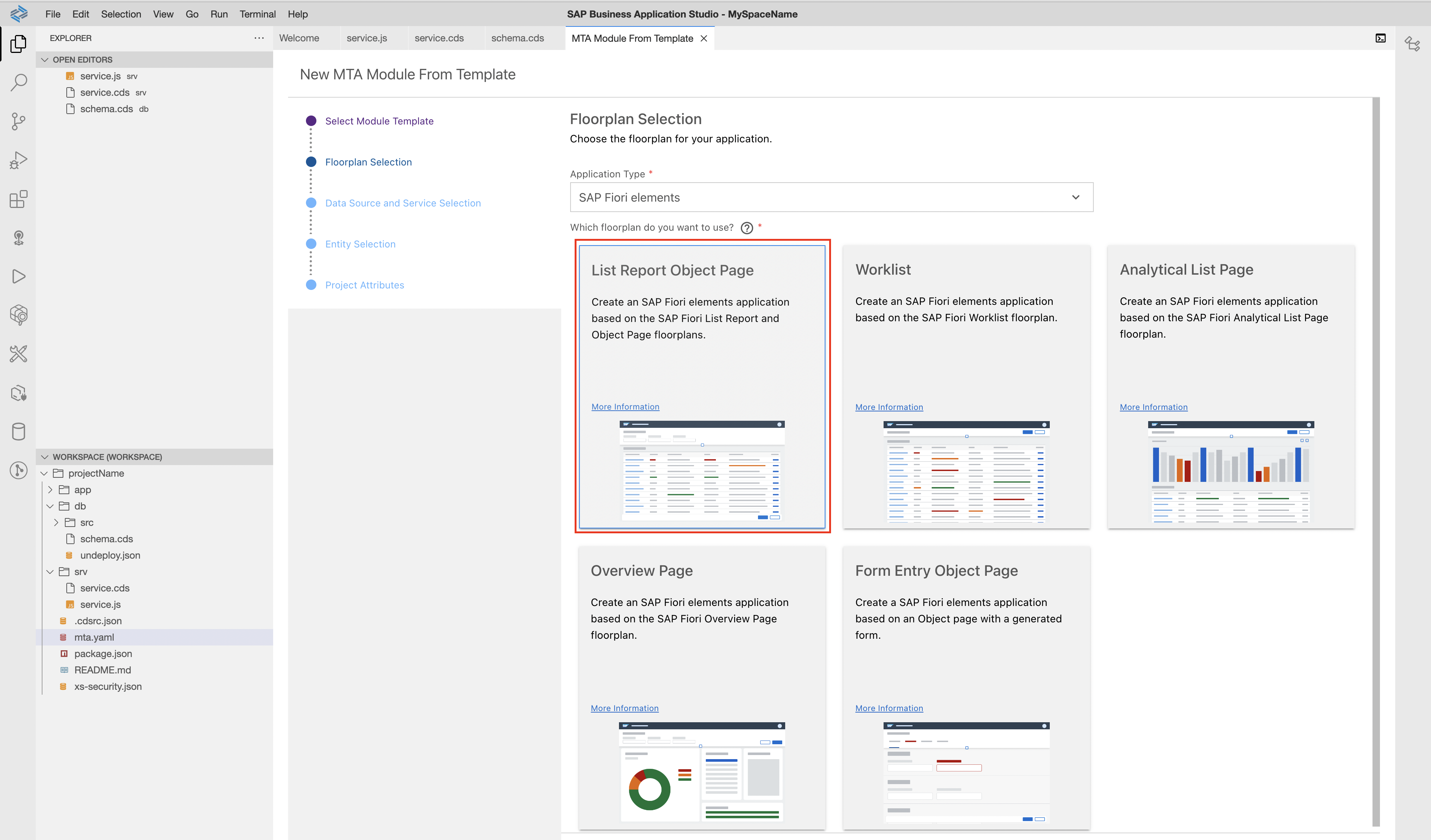Open the View menu
Screen dimensions: 1431x840
pyautogui.click(x=163, y=14)
